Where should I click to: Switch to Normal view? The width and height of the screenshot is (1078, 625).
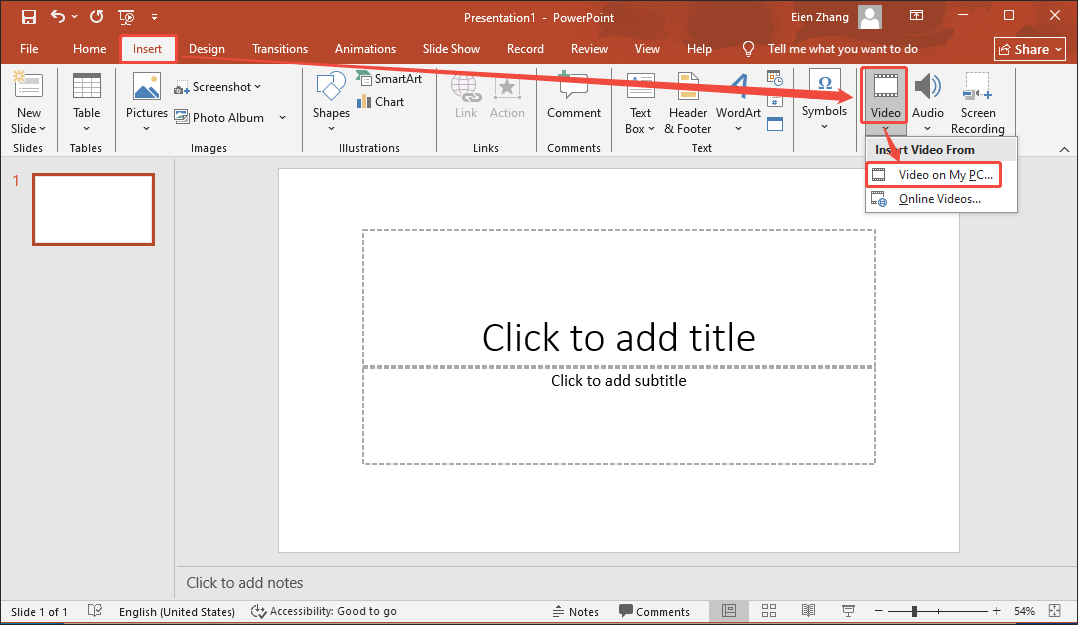click(729, 611)
